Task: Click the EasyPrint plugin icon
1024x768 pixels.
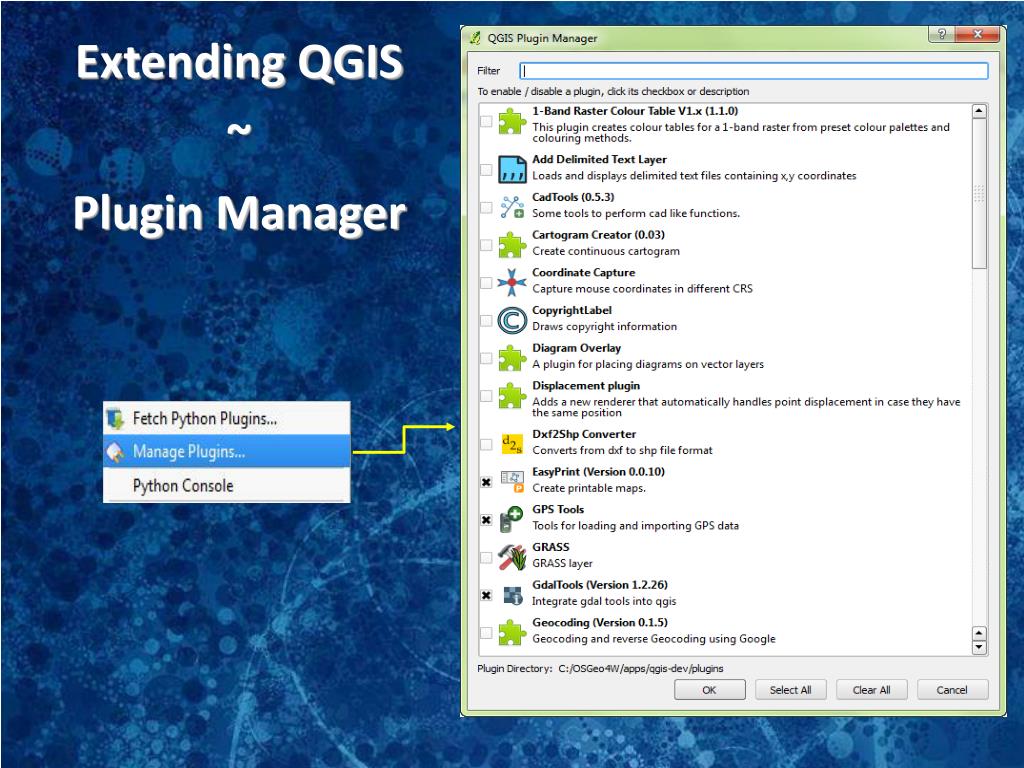Action: 512,482
